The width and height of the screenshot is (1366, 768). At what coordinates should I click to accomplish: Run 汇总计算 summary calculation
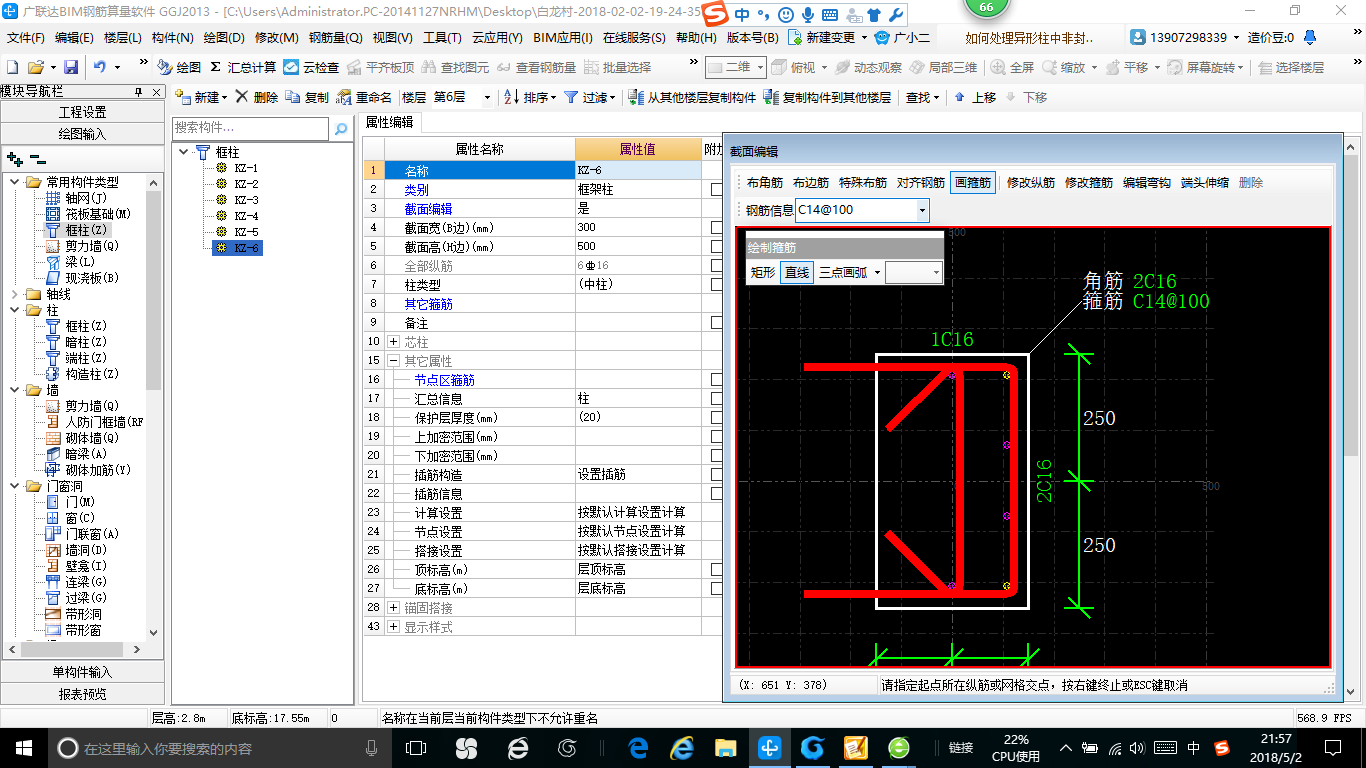pos(243,67)
